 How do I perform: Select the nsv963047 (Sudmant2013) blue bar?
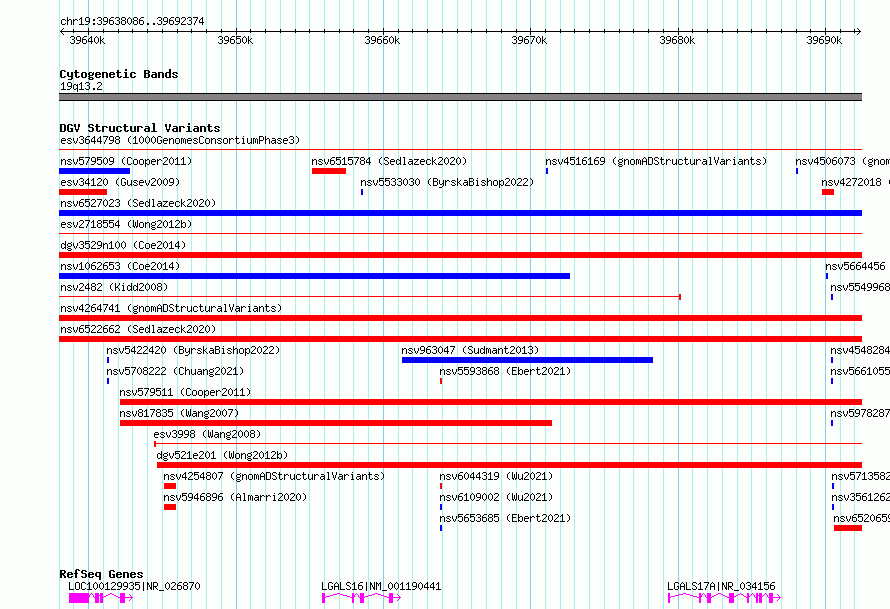527,360
